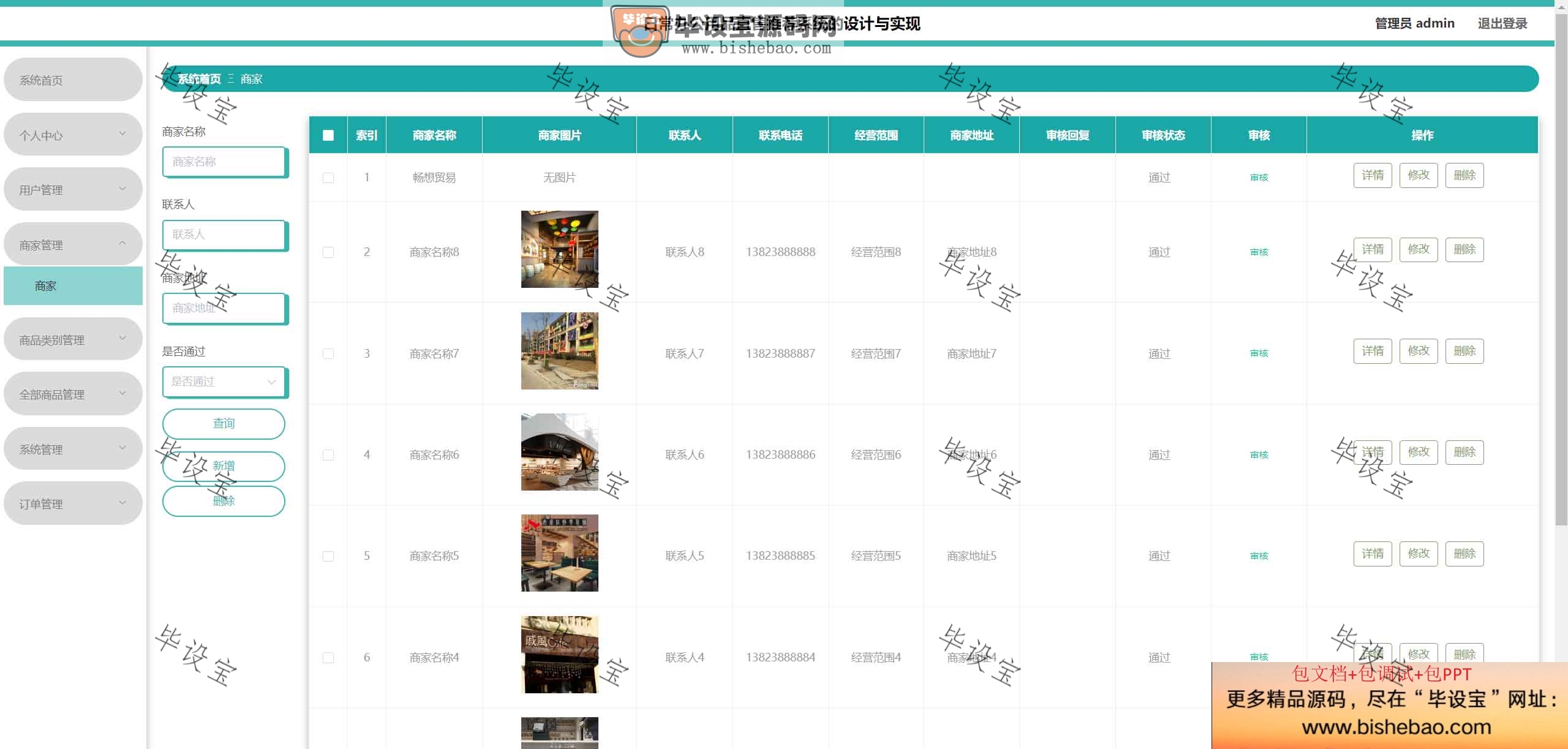Click 修改 for 商家名称6 row
Screen dimensions: 1568x749
click(1419, 452)
